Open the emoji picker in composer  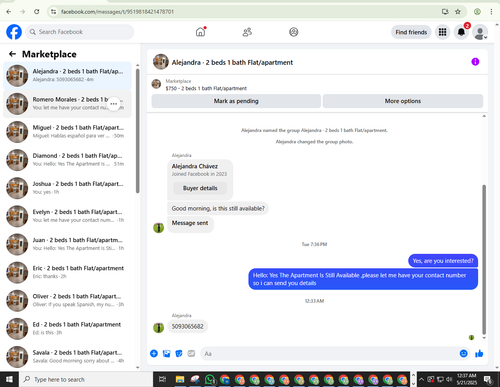[463, 353]
